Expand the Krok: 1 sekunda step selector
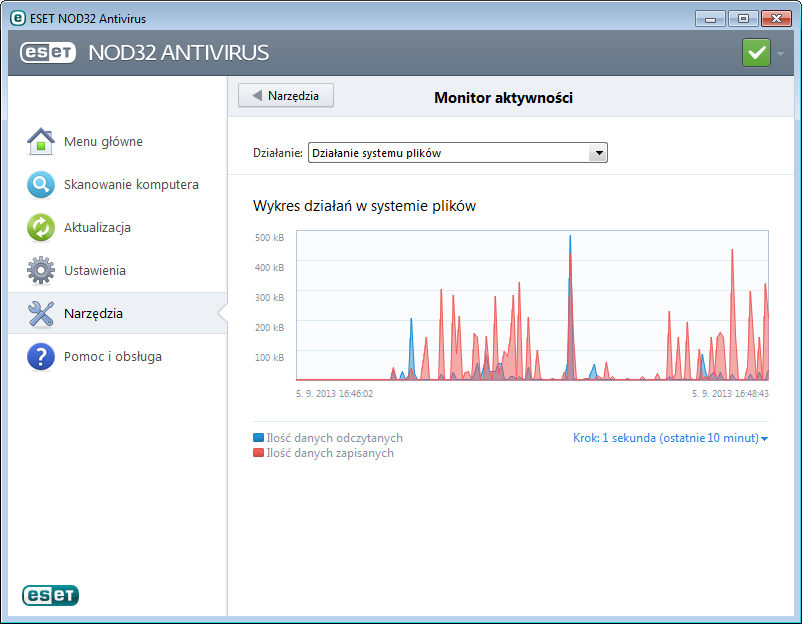 (670, 438)
